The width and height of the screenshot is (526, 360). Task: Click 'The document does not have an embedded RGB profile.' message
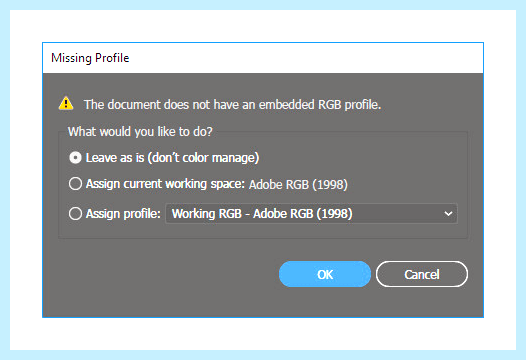[232, 105]
